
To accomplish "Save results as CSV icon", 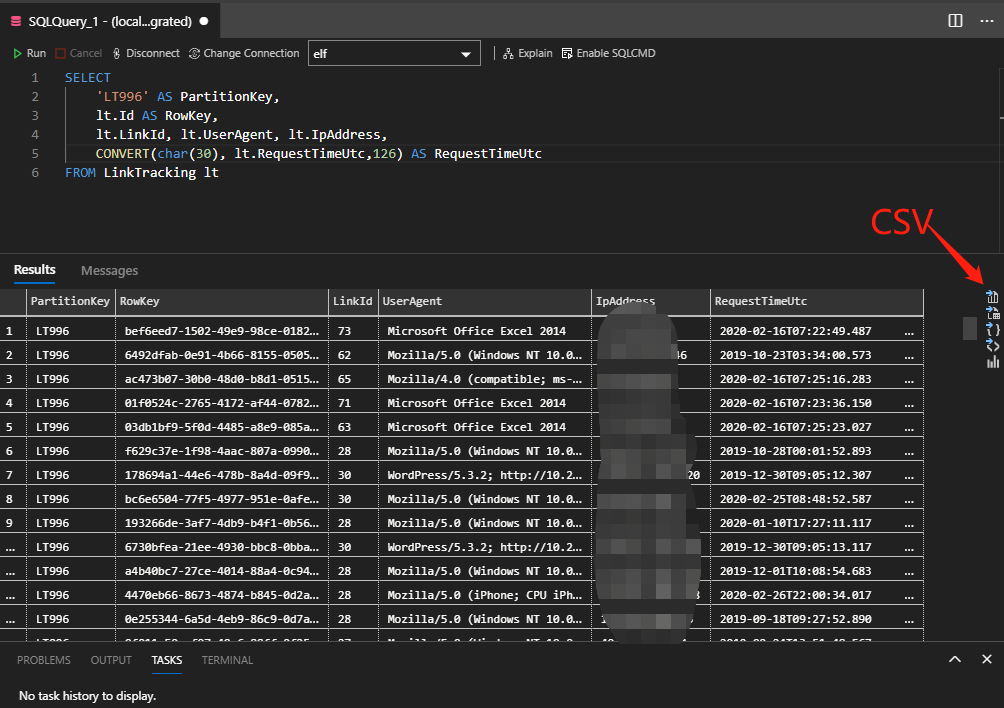I will click(x=992, y=297).
